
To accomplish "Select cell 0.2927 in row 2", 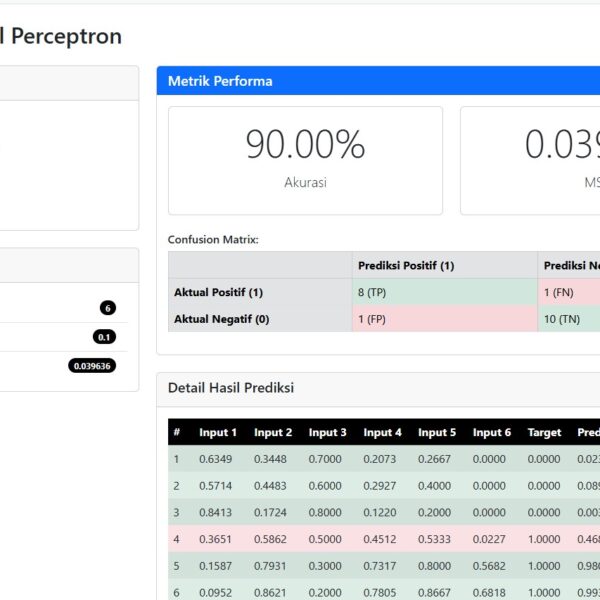I will pos(380,485).
